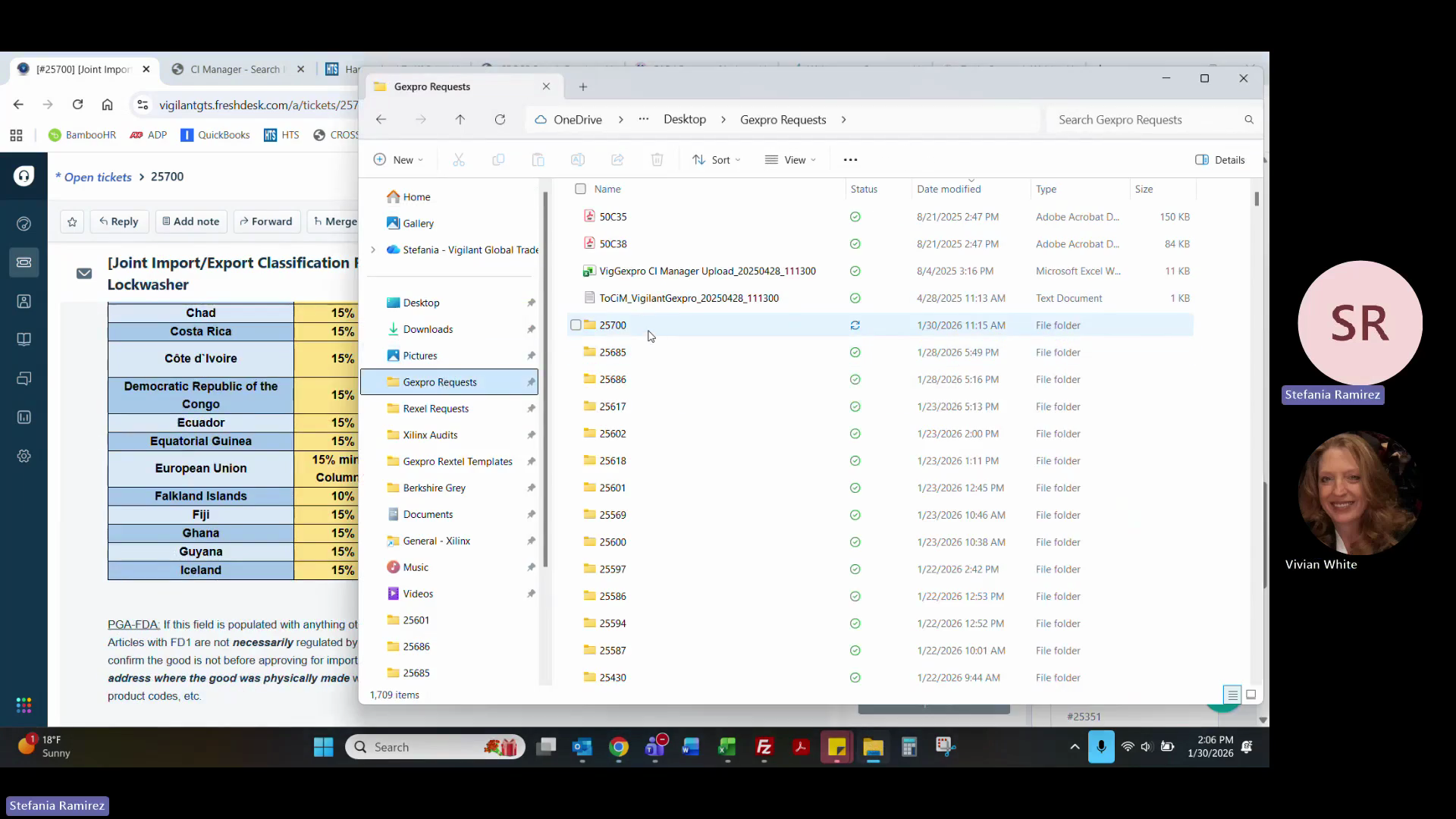Click the Refresh icon in File Explorer
1456x819 pixels.
(500, 120)
